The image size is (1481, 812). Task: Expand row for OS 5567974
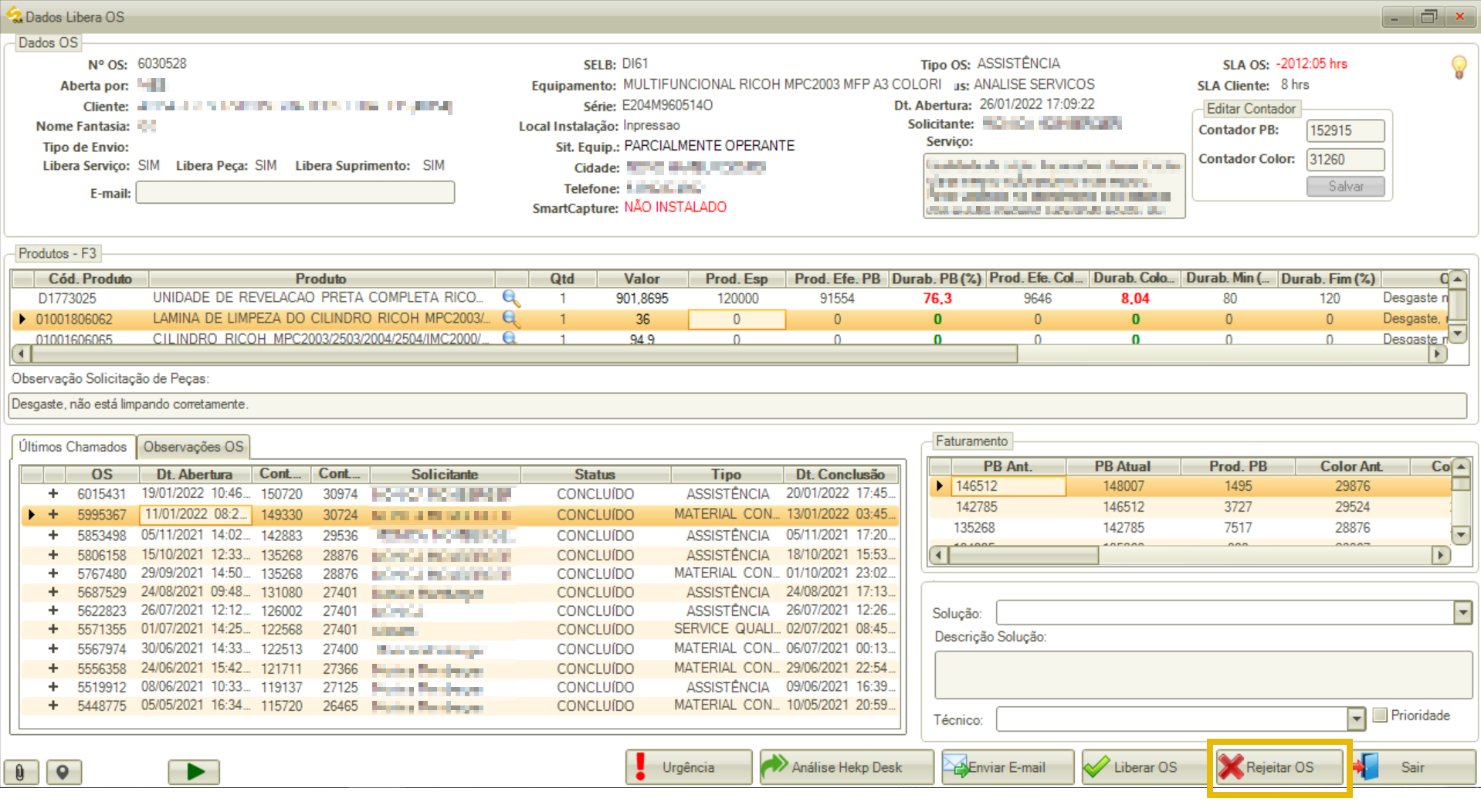point(53,648)
